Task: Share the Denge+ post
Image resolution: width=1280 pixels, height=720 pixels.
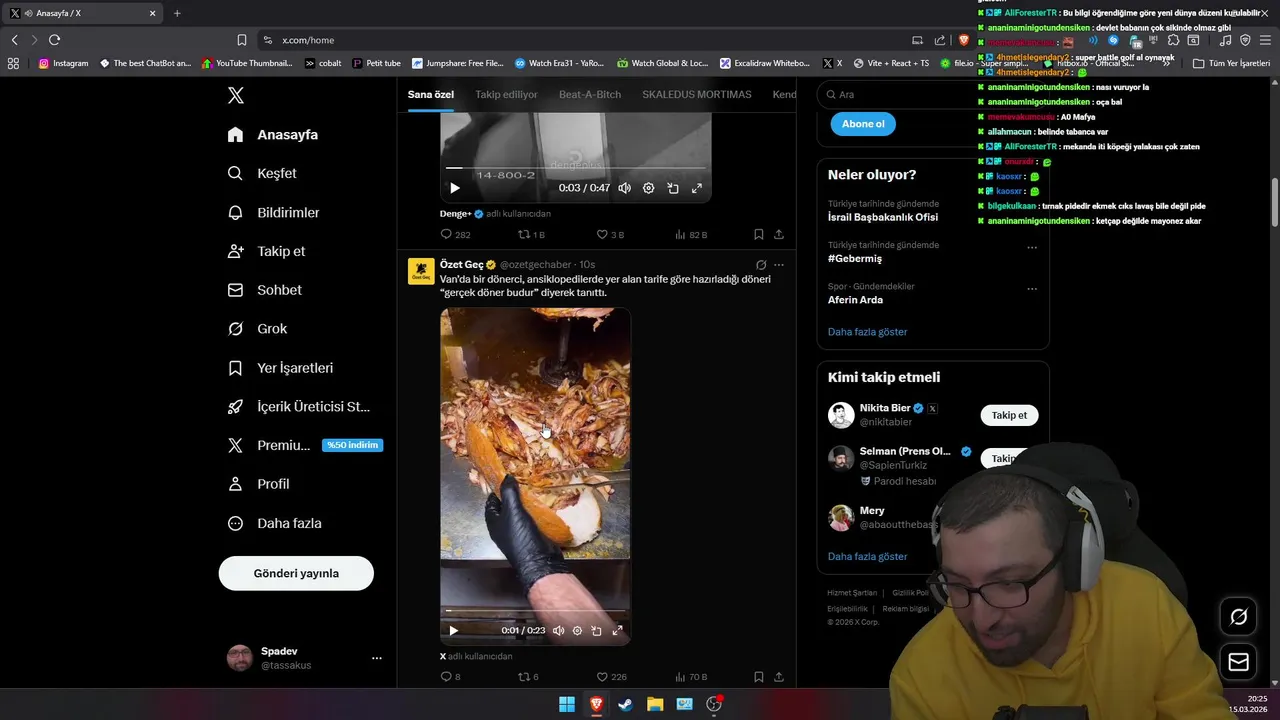Action: tap(779, 234)
